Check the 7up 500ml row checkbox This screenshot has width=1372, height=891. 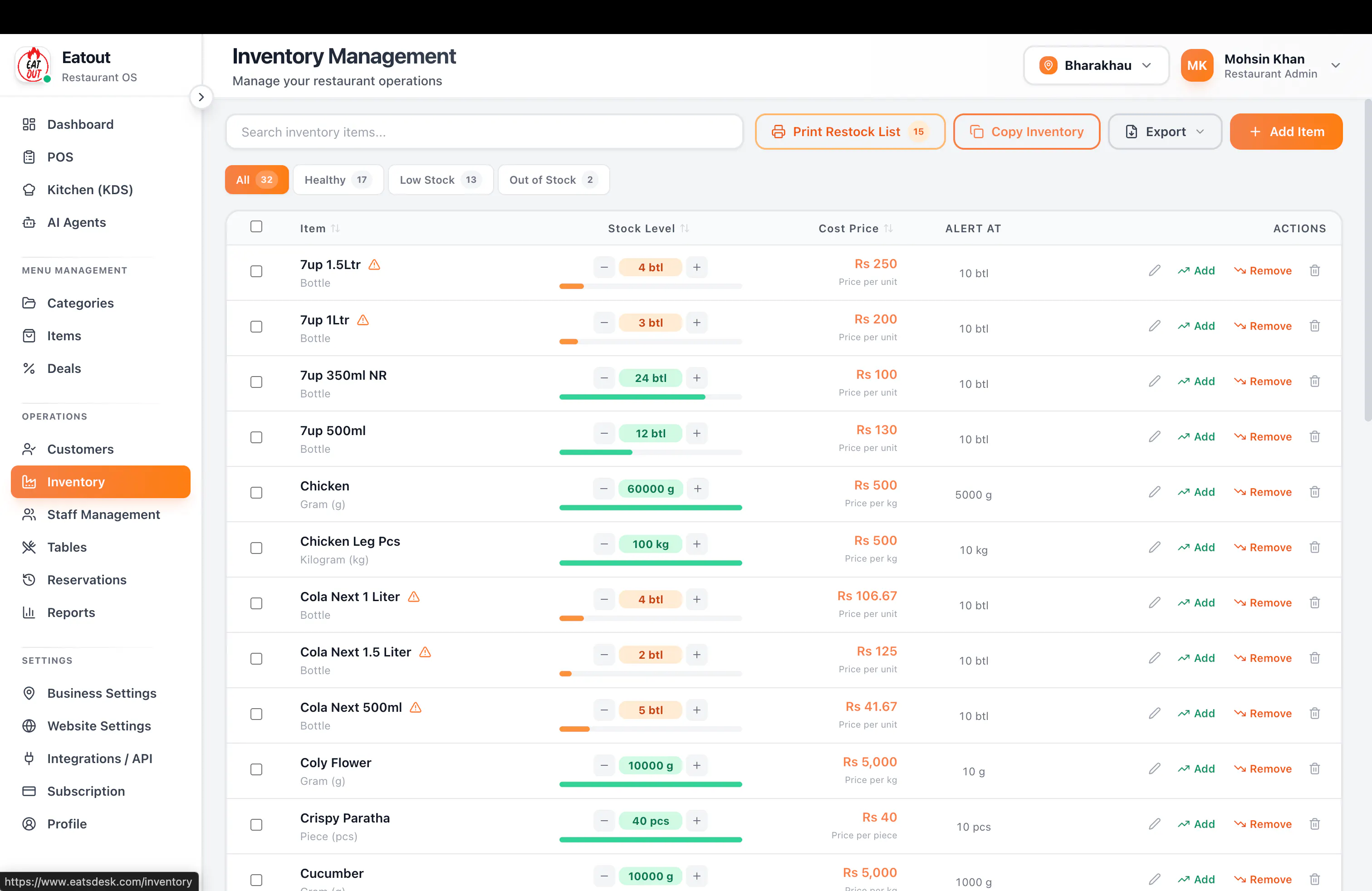256,437
